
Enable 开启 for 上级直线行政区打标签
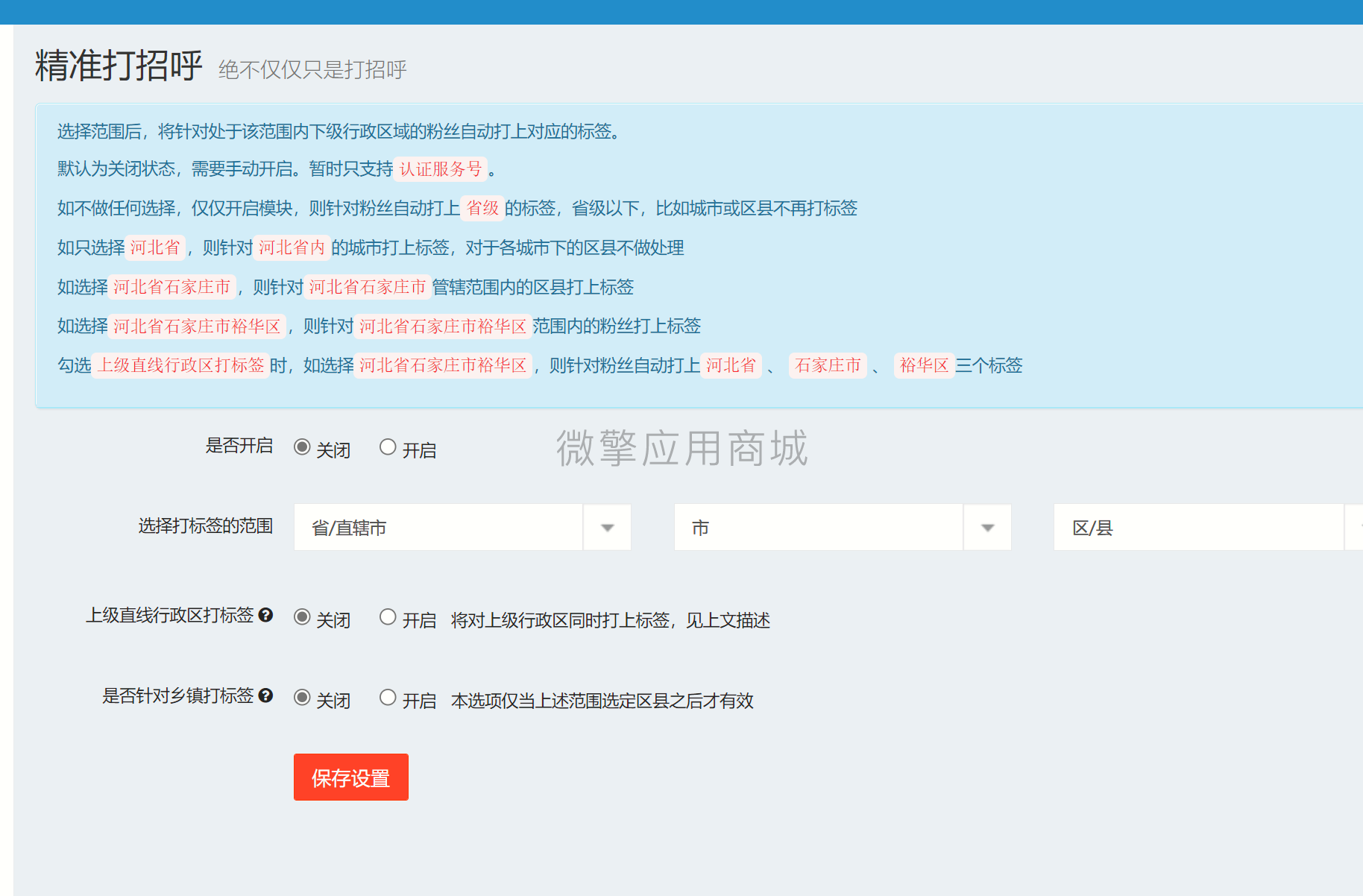coord(388,616)
